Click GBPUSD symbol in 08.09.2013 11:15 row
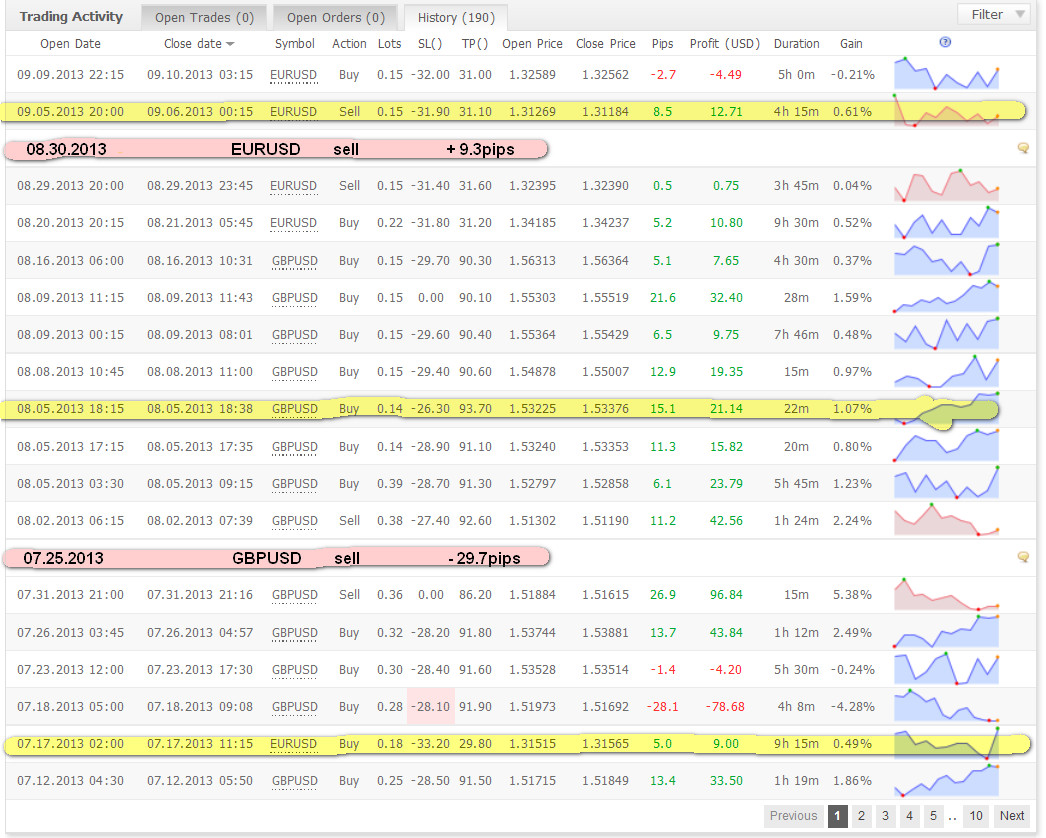Image resolution: width=1046 pixels, height=838 pixels. [295, 298]
